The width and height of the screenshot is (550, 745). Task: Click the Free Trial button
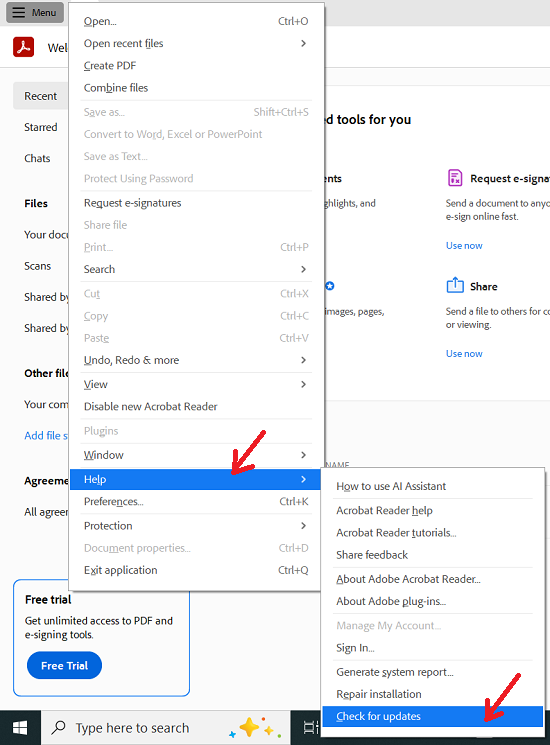click(65, 666)
